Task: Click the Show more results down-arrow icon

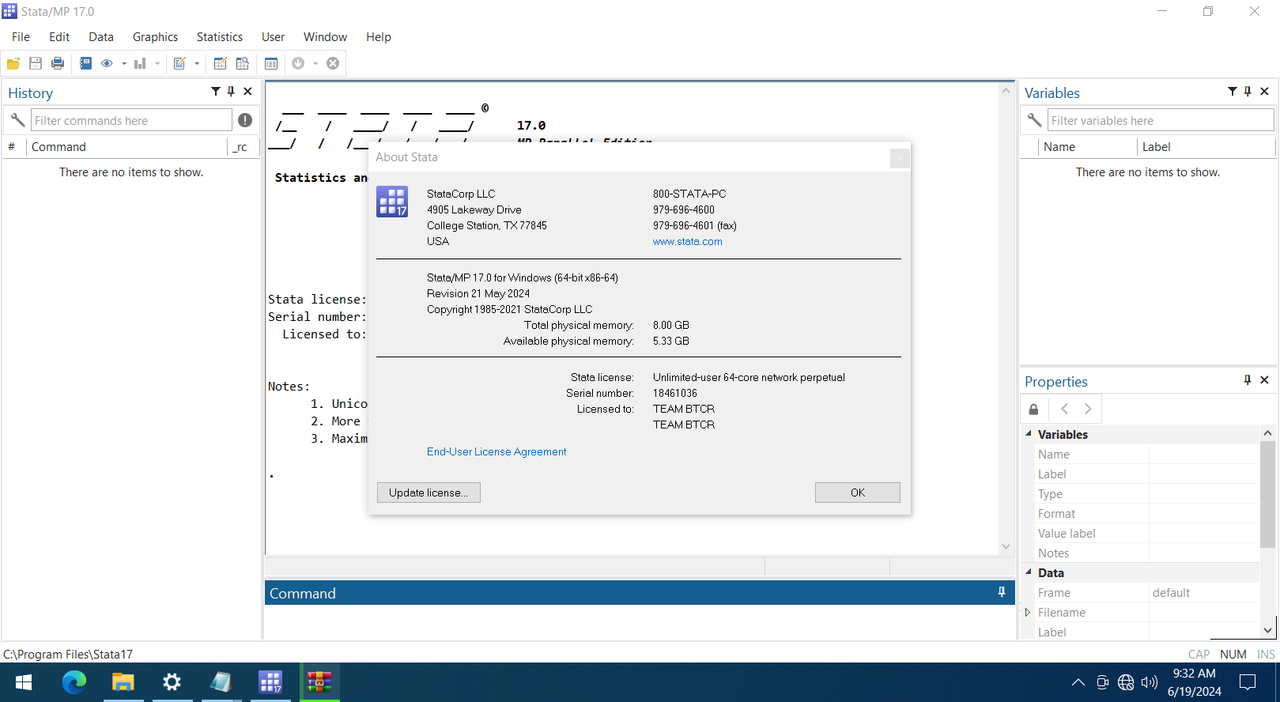Action: click(298, 64)
